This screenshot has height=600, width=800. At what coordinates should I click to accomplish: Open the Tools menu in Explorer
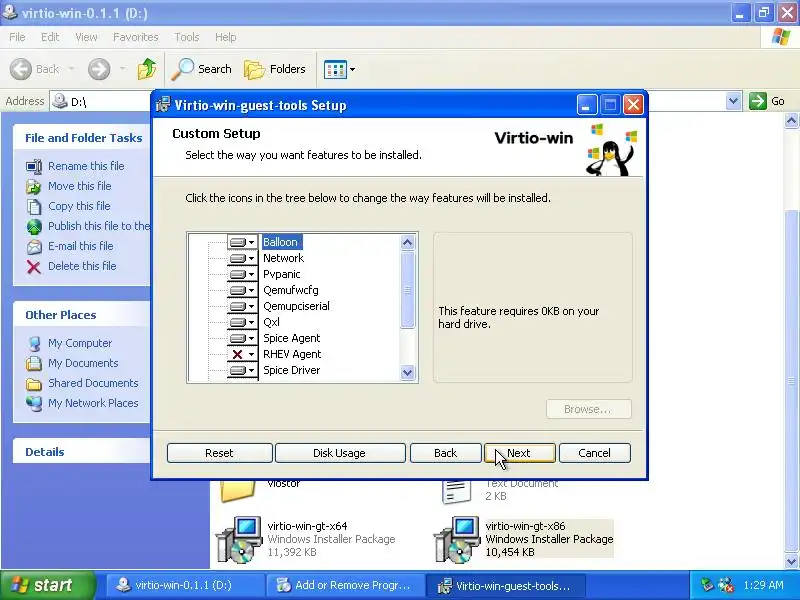[187, 37]
